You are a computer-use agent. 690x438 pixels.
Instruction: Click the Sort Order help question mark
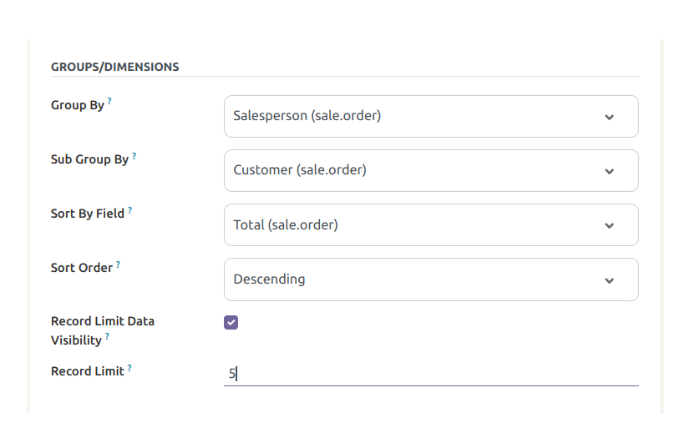pyautogui.click(x=118, y=264)
